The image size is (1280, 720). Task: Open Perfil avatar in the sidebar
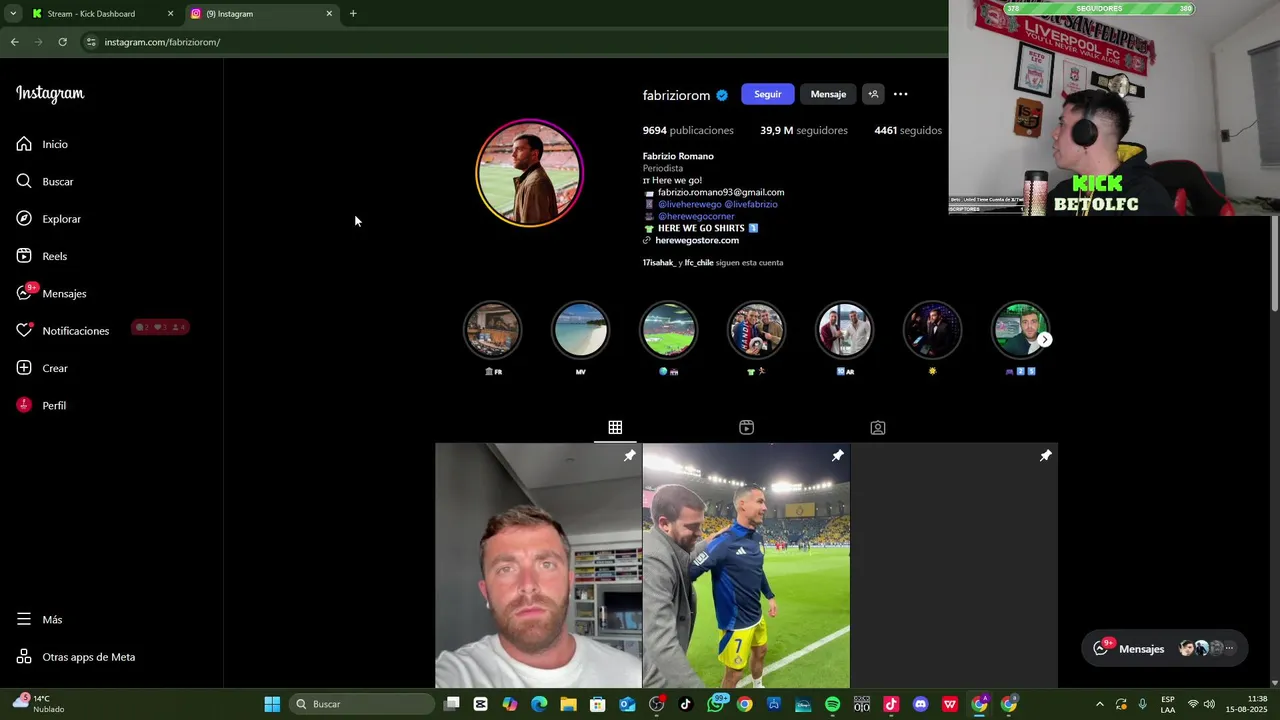pyautogui.click(x=24, y=405)
